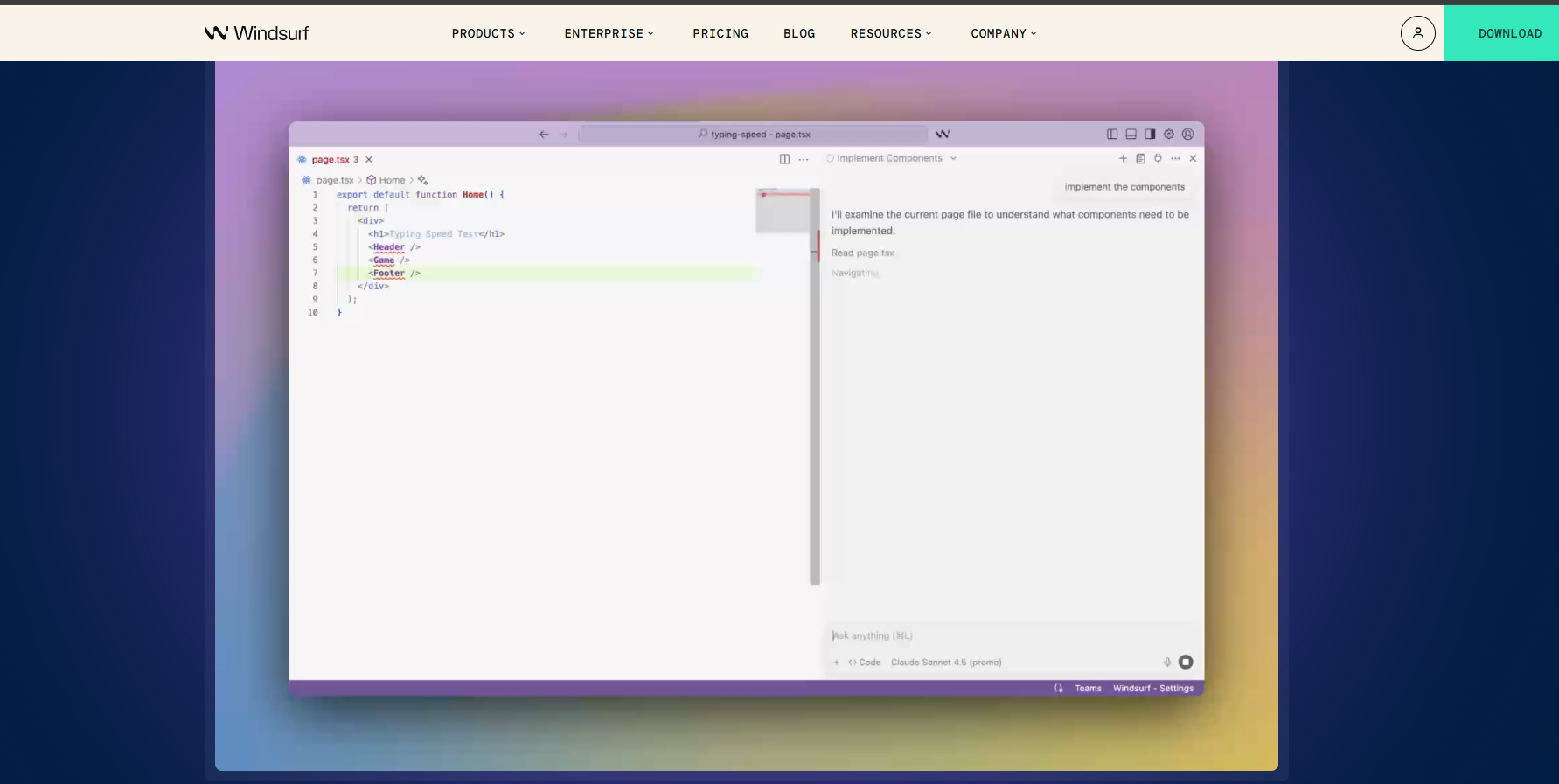Open chat panel more options ellipsis
The width and height of the screenshot is (1559, 784).
pos(1175,159)
